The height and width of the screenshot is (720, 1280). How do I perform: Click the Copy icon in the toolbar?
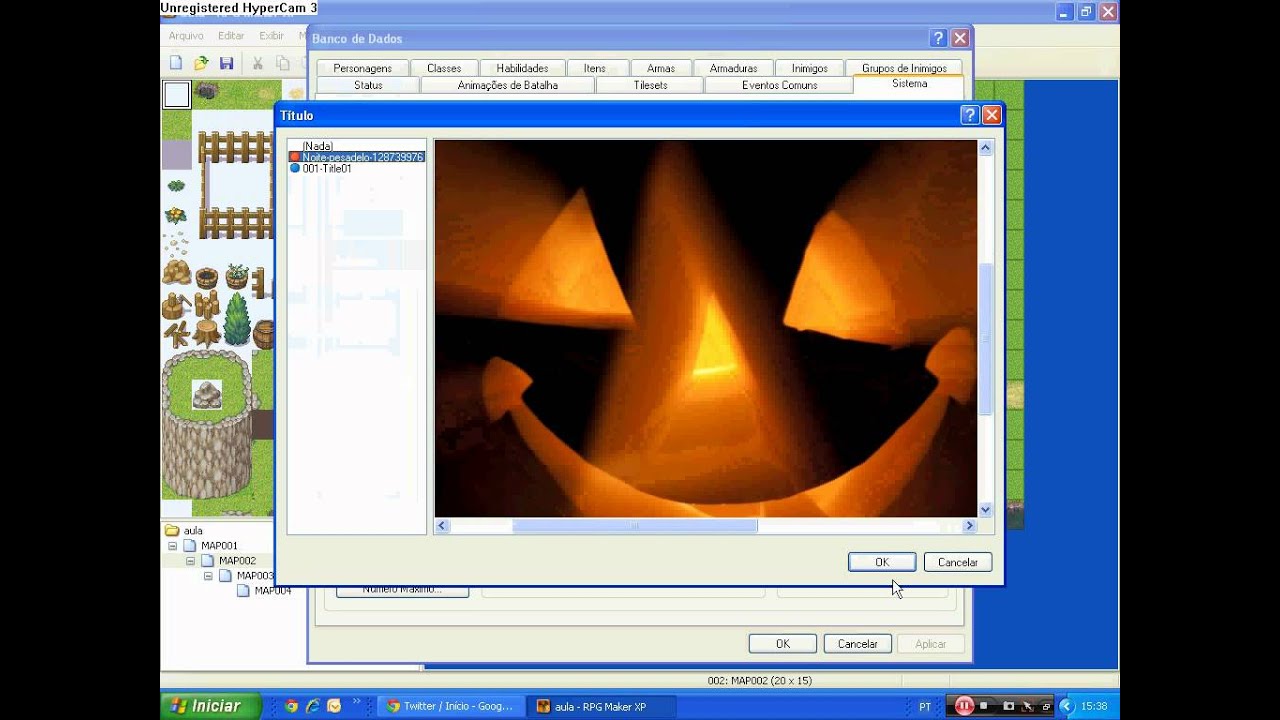tap(283, 63)
